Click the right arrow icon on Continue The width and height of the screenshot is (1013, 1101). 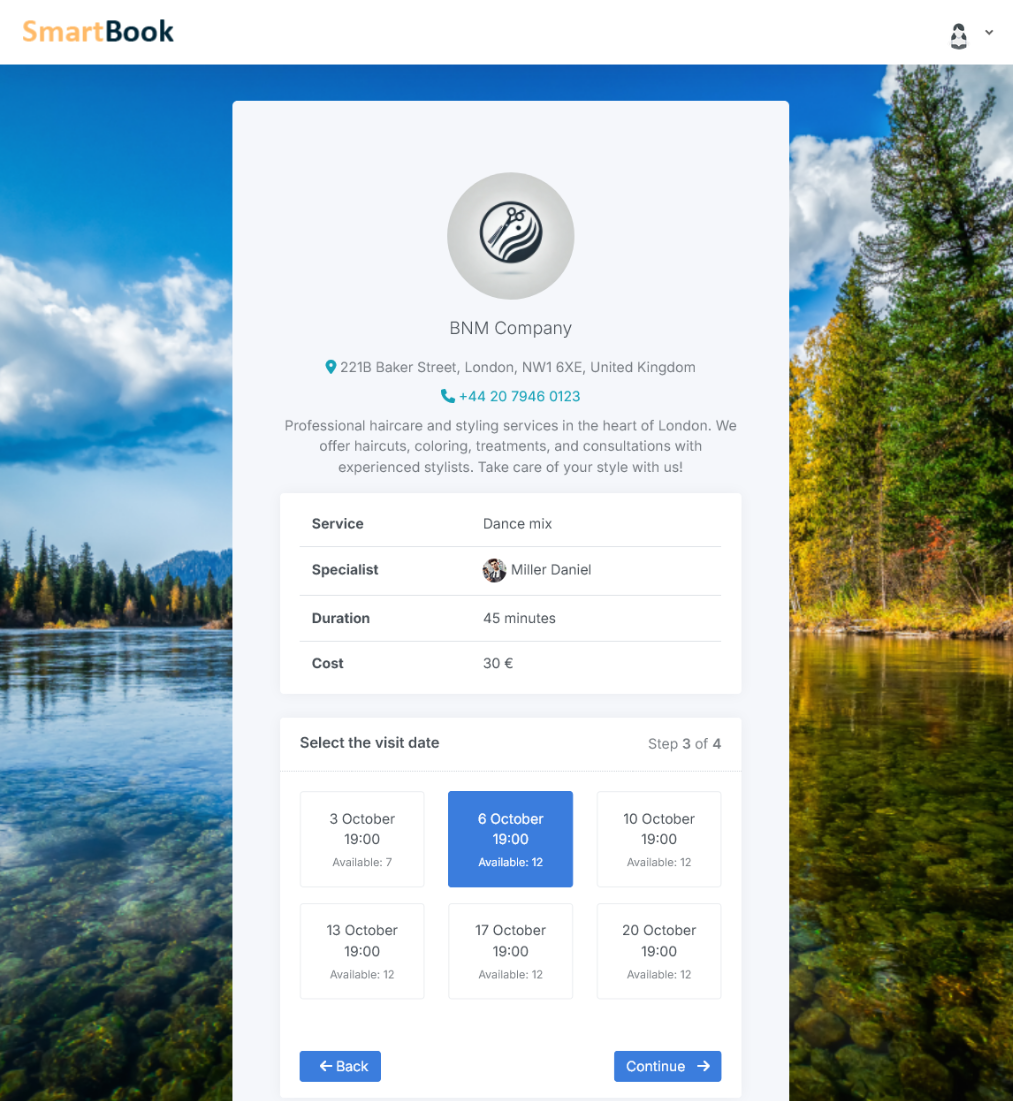[x=703, y=1066]
